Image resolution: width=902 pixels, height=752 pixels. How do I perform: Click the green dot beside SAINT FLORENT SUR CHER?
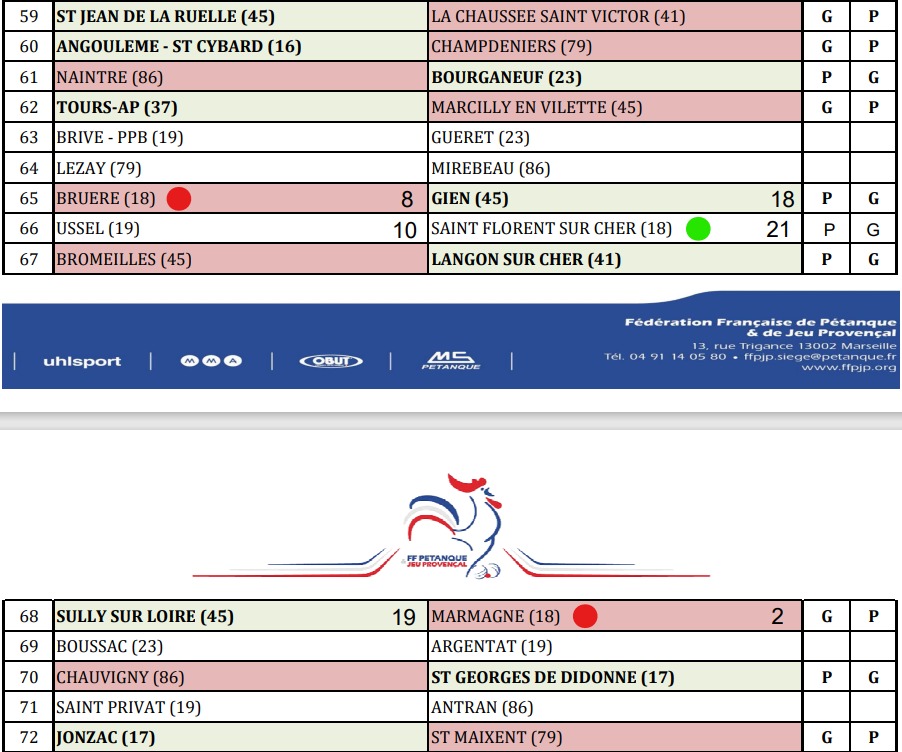point(698,228)
